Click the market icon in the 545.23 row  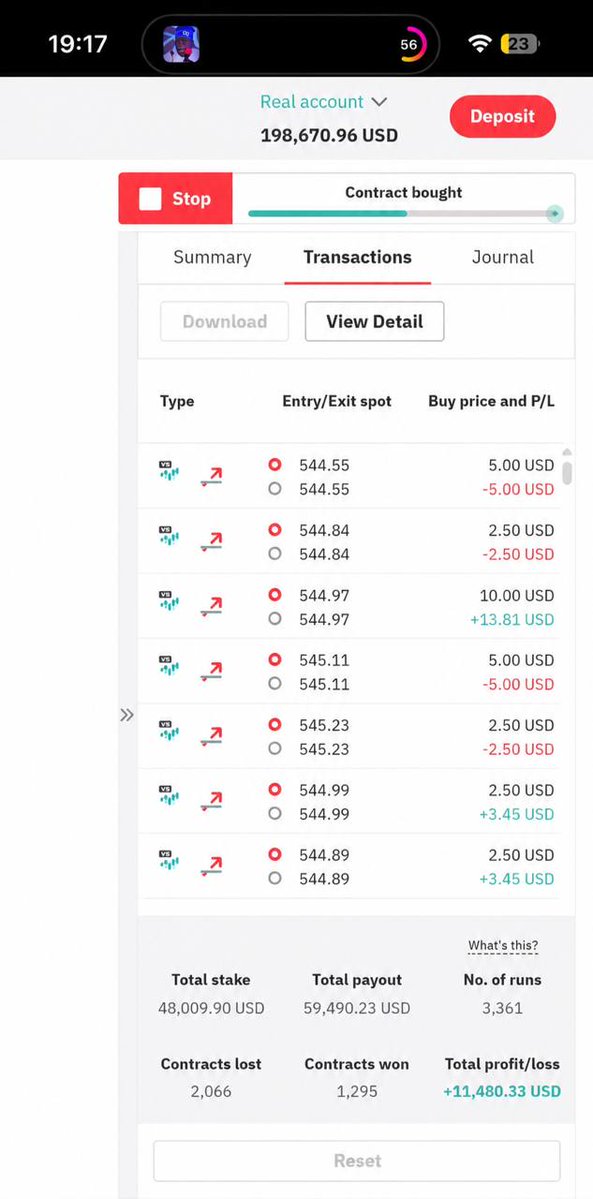pyautogui.click(x=169, y=729)
